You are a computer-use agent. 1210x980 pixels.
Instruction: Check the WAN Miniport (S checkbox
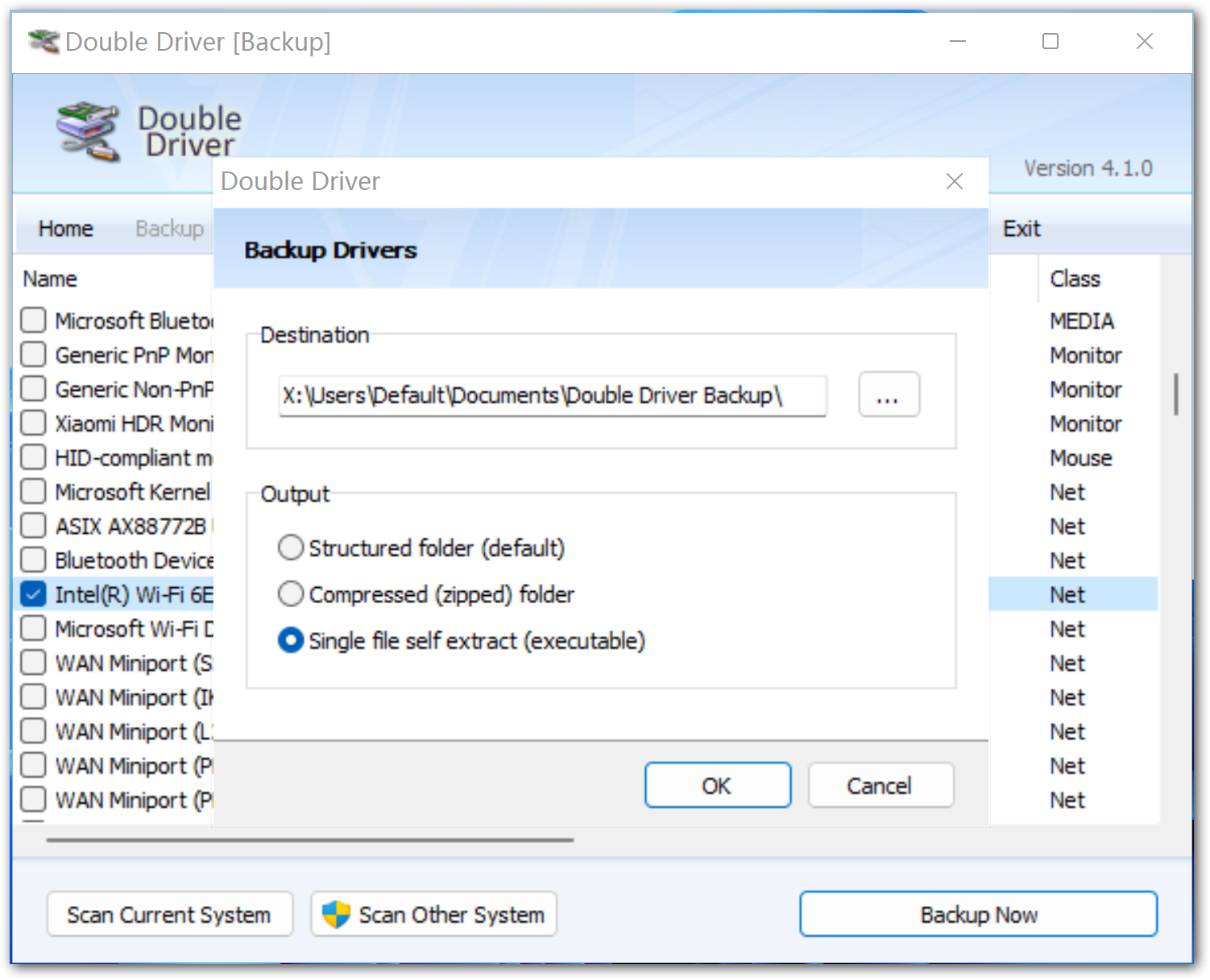[33, 663]
